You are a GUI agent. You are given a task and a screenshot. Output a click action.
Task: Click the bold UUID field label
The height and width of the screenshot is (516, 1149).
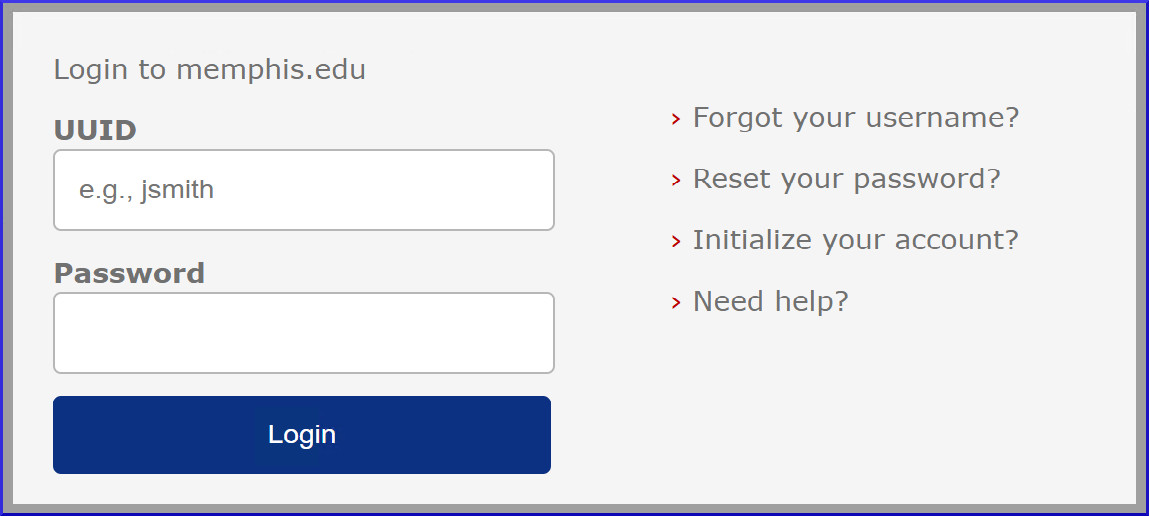(x=95, y=130)
